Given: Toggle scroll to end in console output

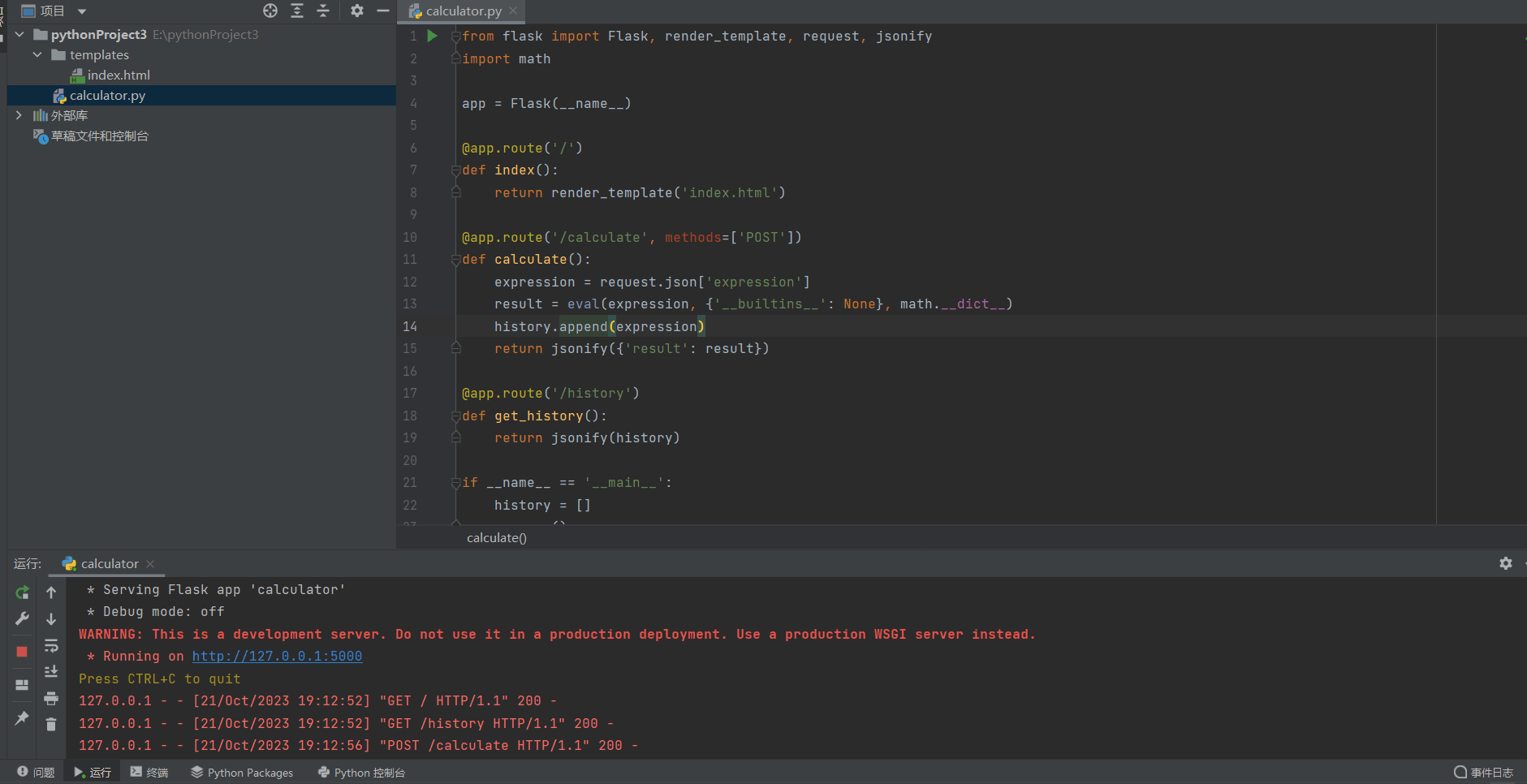Looking at the screenshot, I should [x=51, y=671].
